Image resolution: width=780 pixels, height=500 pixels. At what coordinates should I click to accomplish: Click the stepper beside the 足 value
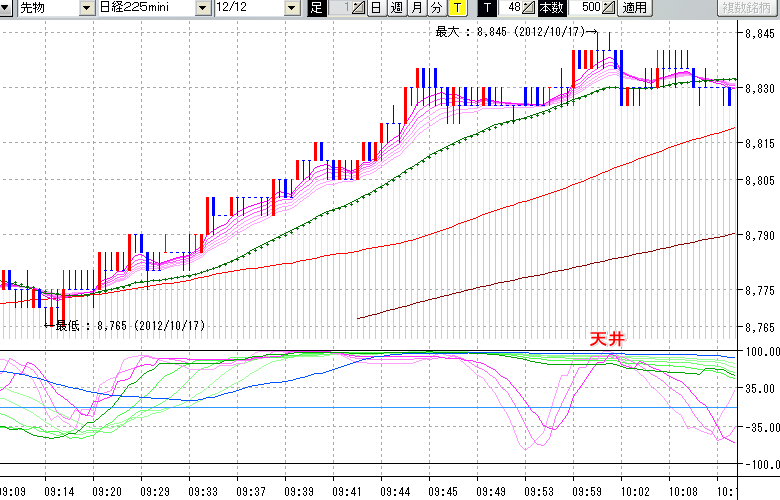point(360,8)
